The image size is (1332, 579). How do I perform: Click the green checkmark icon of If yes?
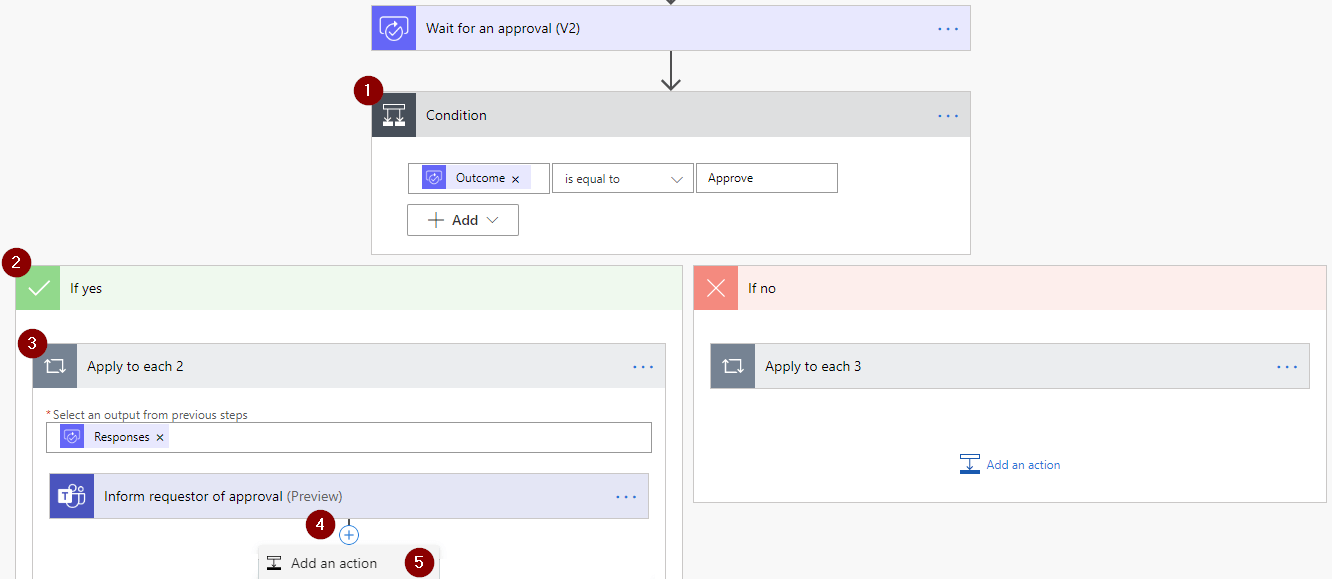[36, 287]
